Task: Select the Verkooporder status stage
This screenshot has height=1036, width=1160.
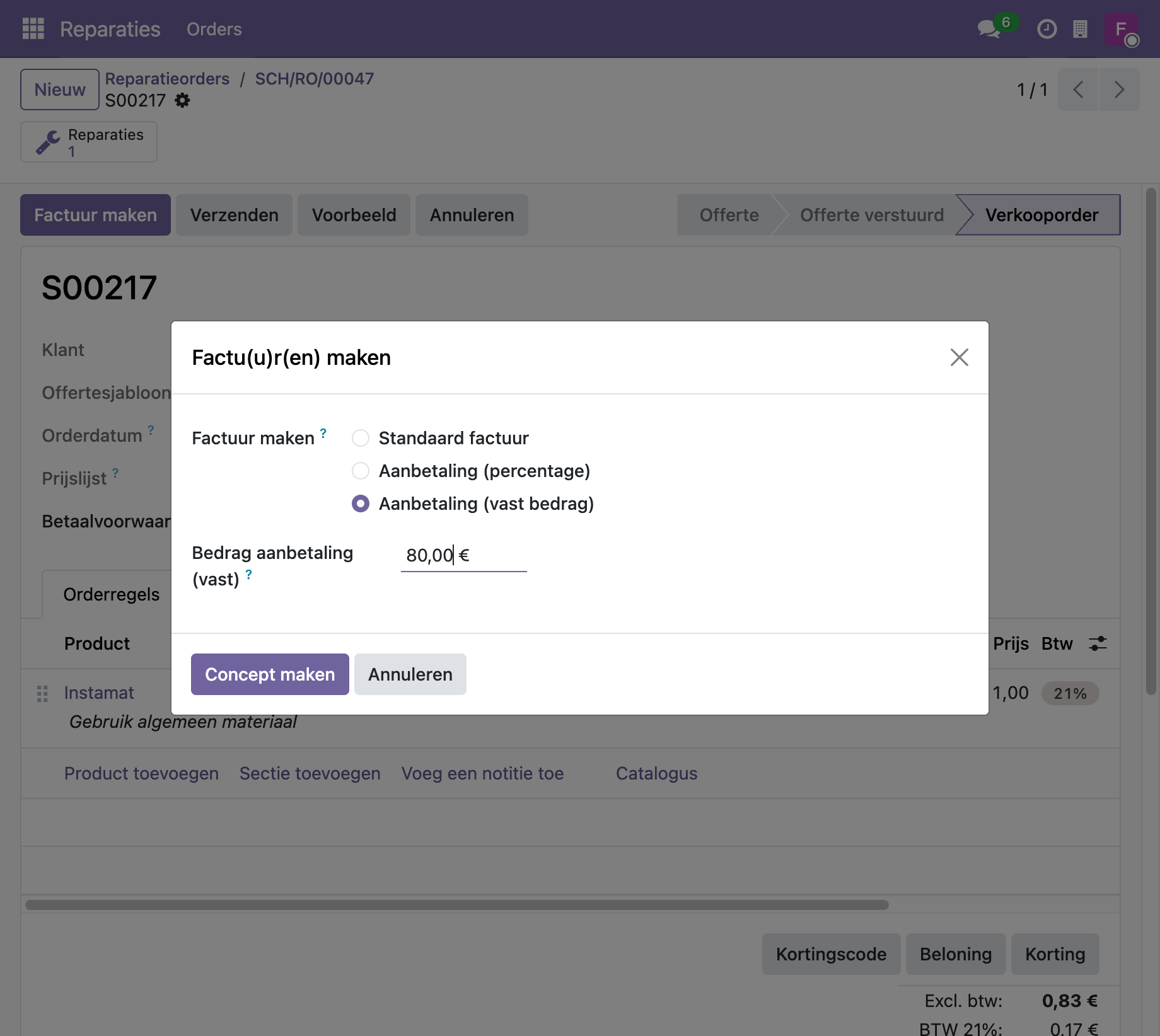Action: [x=1041, y=215]
